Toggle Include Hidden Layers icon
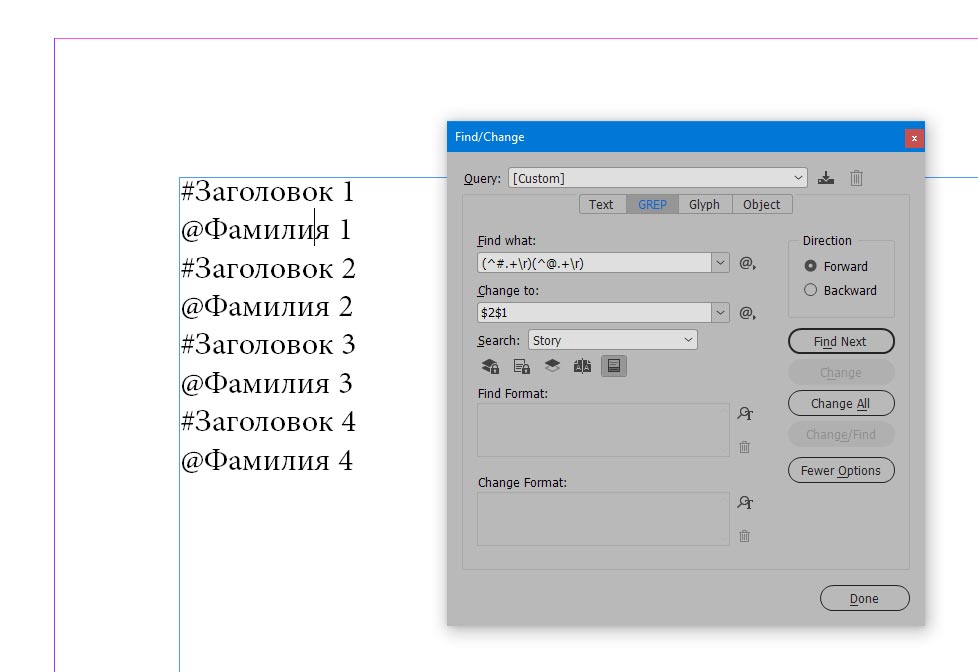Screen dimensions: 978x672 552,366
